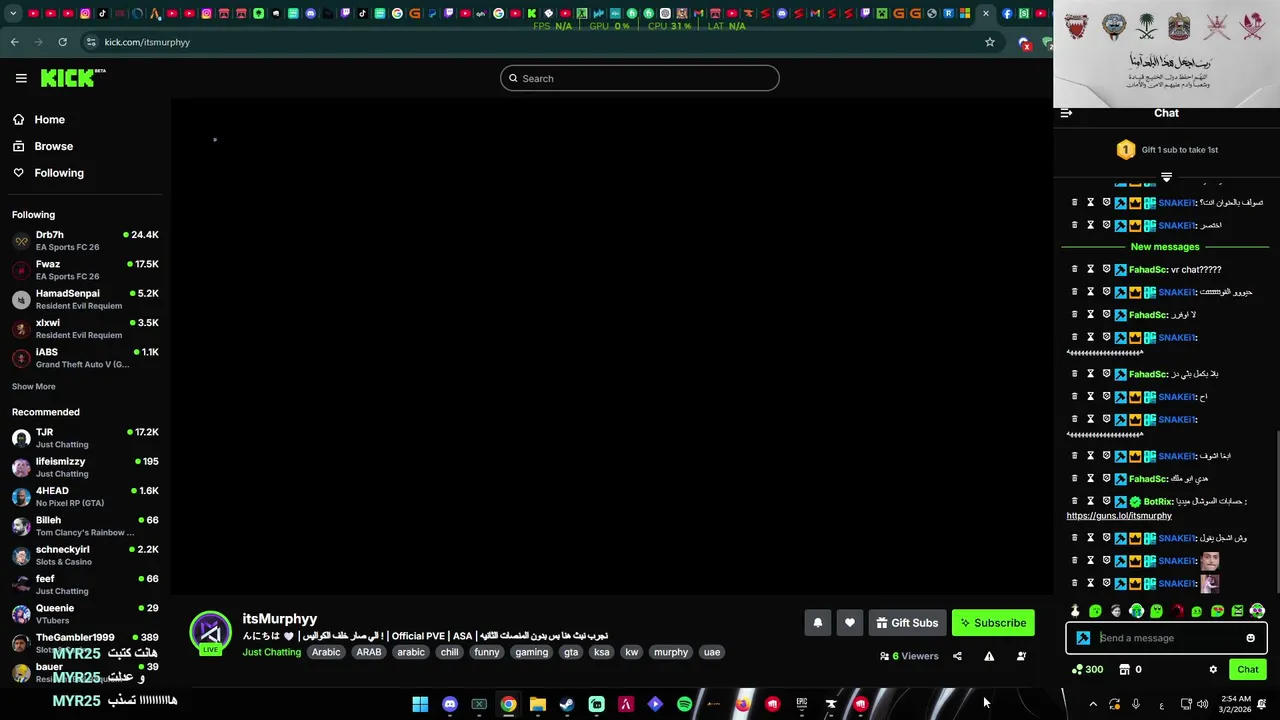Collapse the chat panel
This screenshot has height=720, width=1280.
(1066, 113)
